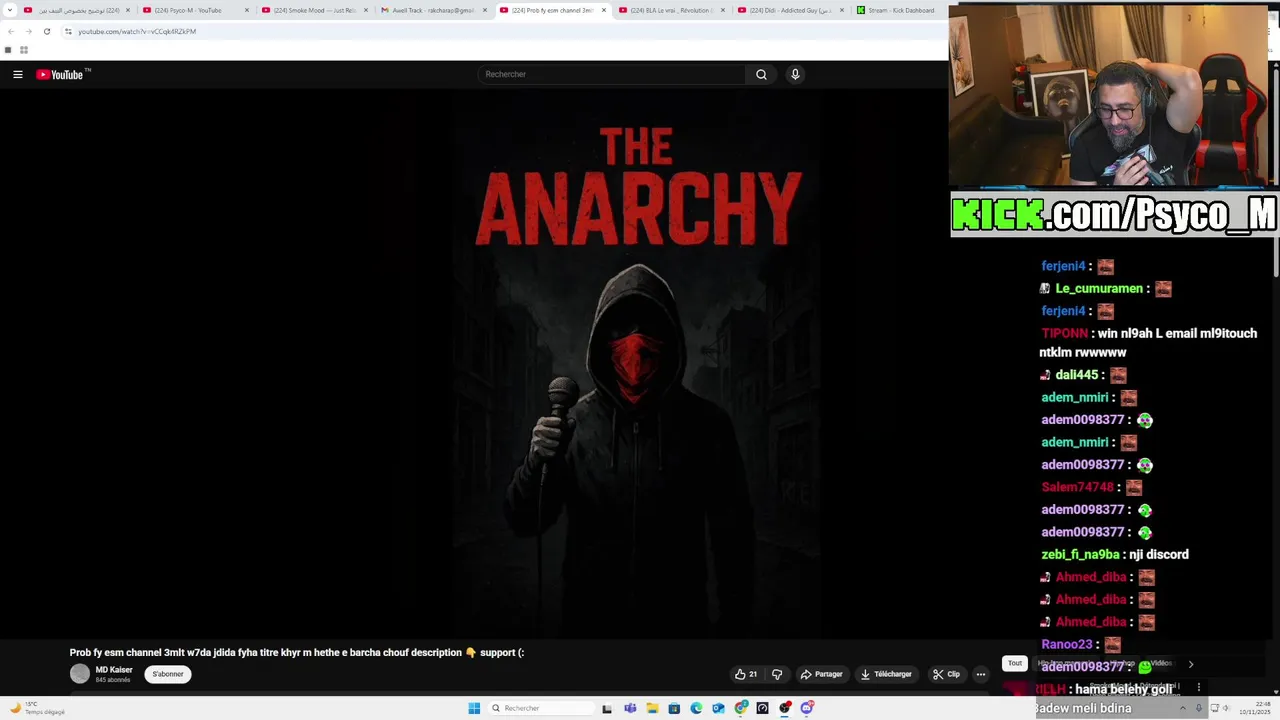
Task: Open the clock and date 22:48
Action: pos(1255,708)
